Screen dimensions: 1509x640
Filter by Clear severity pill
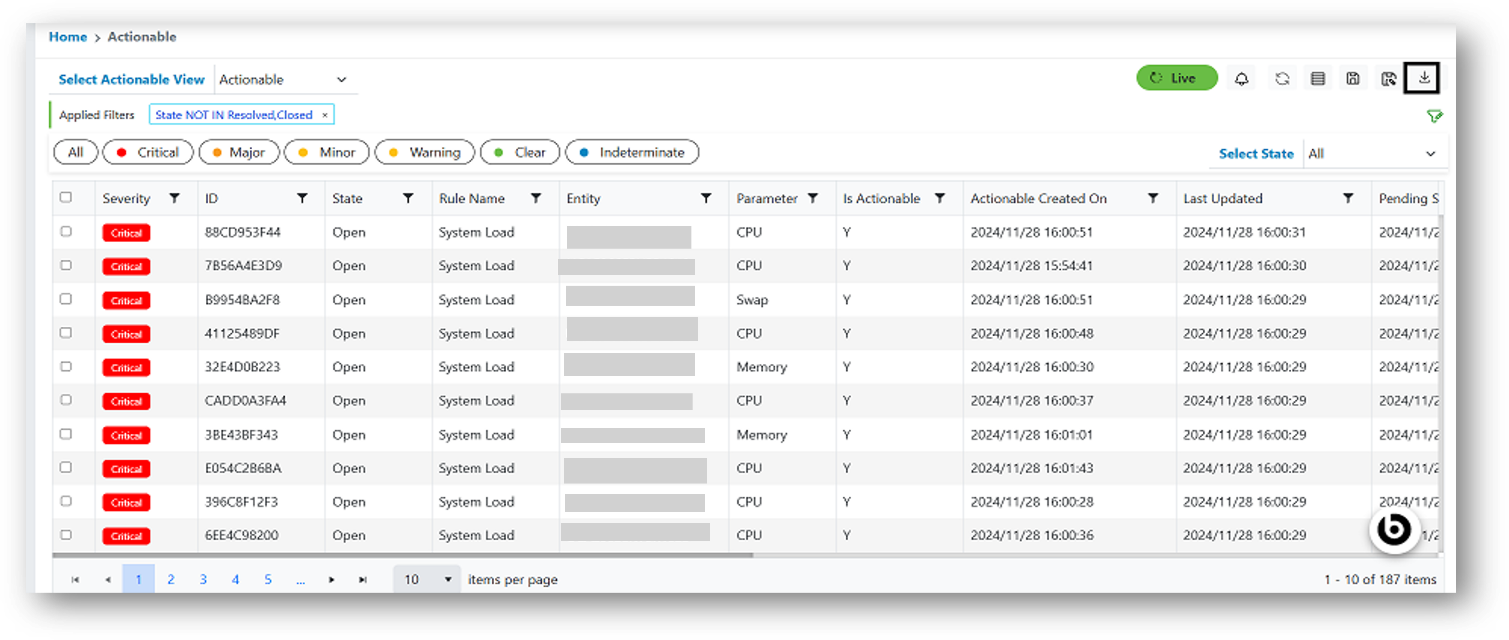[x=520, y=152]
